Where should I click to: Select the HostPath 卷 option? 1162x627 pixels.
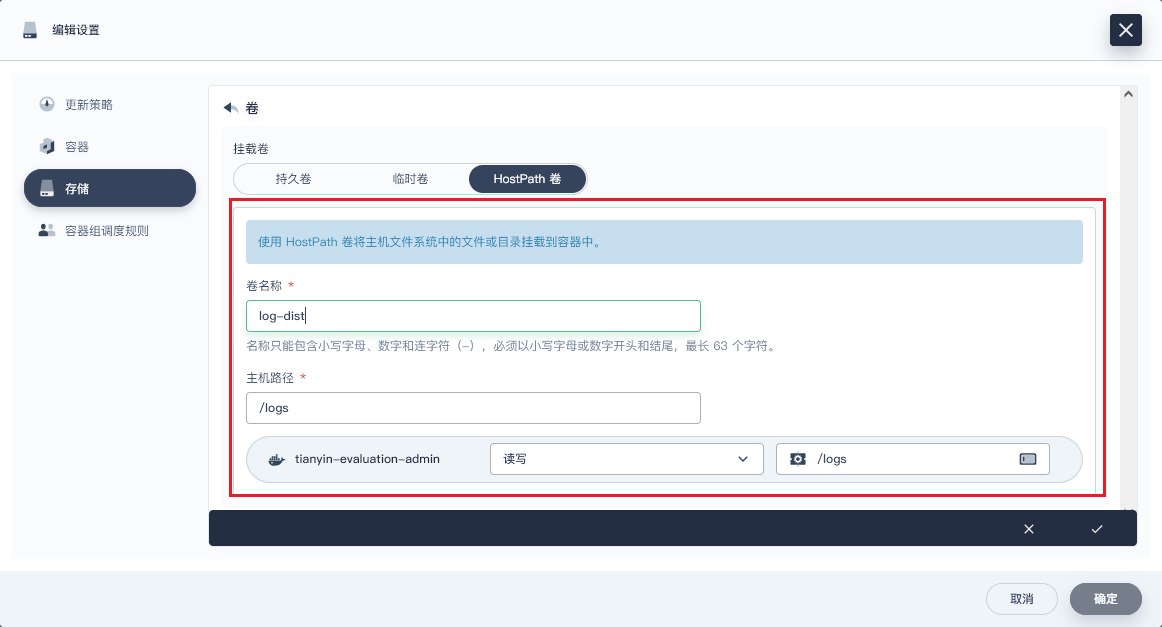(x=527, y=179)
